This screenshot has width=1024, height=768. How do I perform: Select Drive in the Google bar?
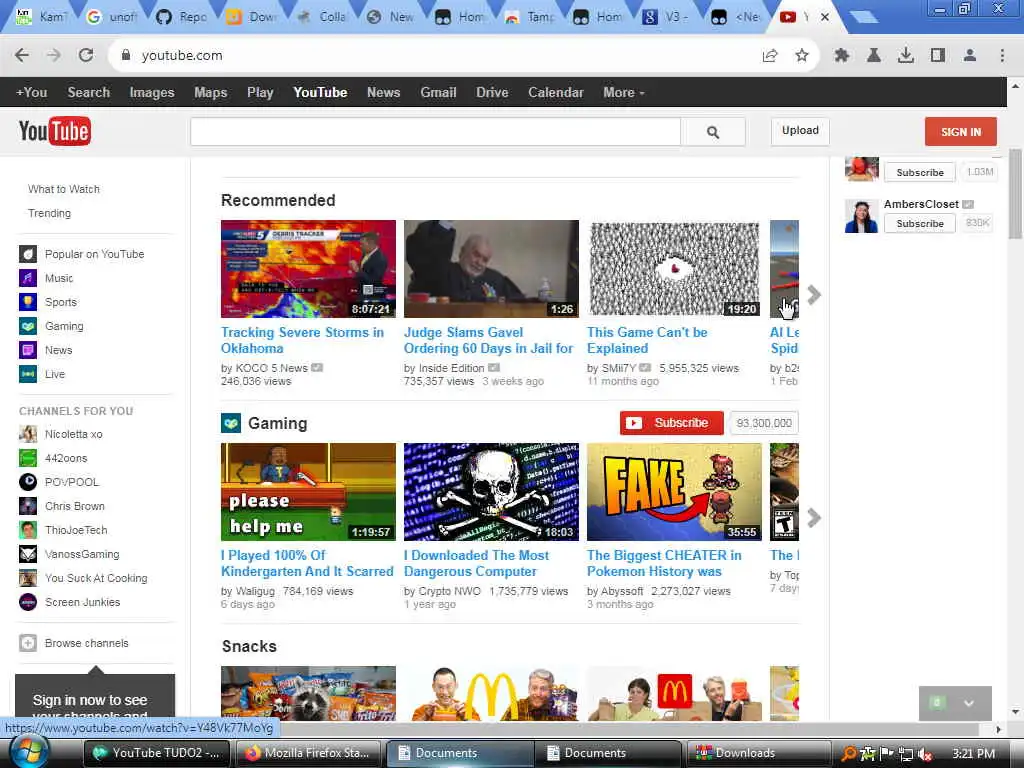492,92
